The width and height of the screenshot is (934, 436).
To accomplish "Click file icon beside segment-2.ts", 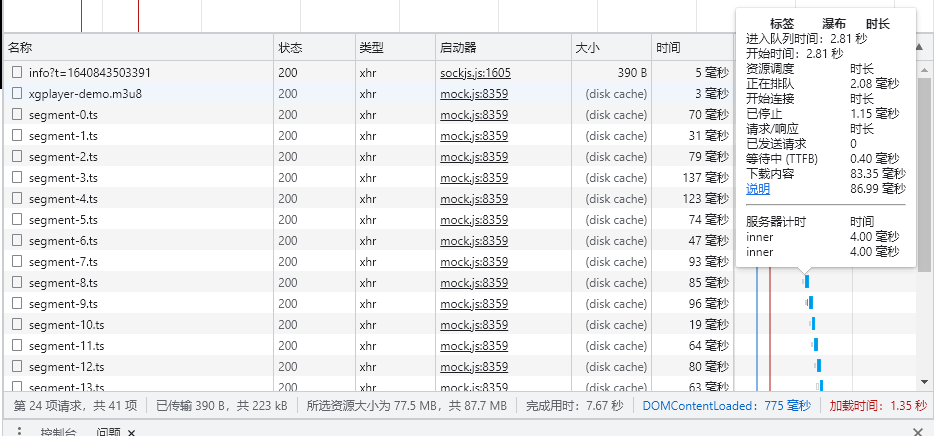I will (x=17, y=156).
